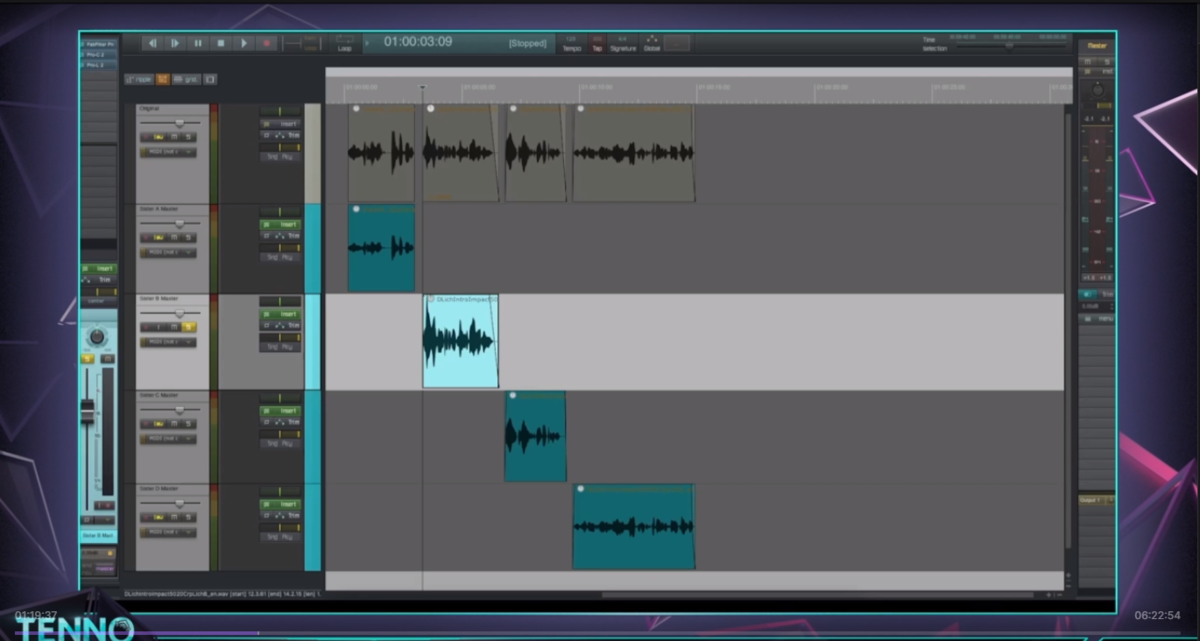Click the Master track label
The image size is (1200, 641).
coord(1097,46)
